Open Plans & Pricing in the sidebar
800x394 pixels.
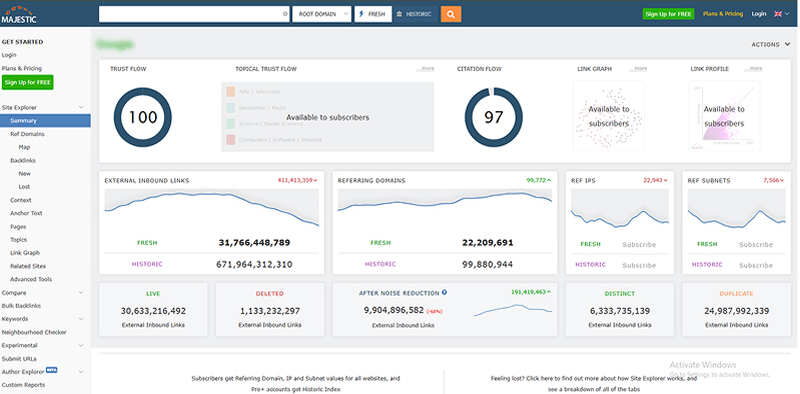tap(21, 68)
